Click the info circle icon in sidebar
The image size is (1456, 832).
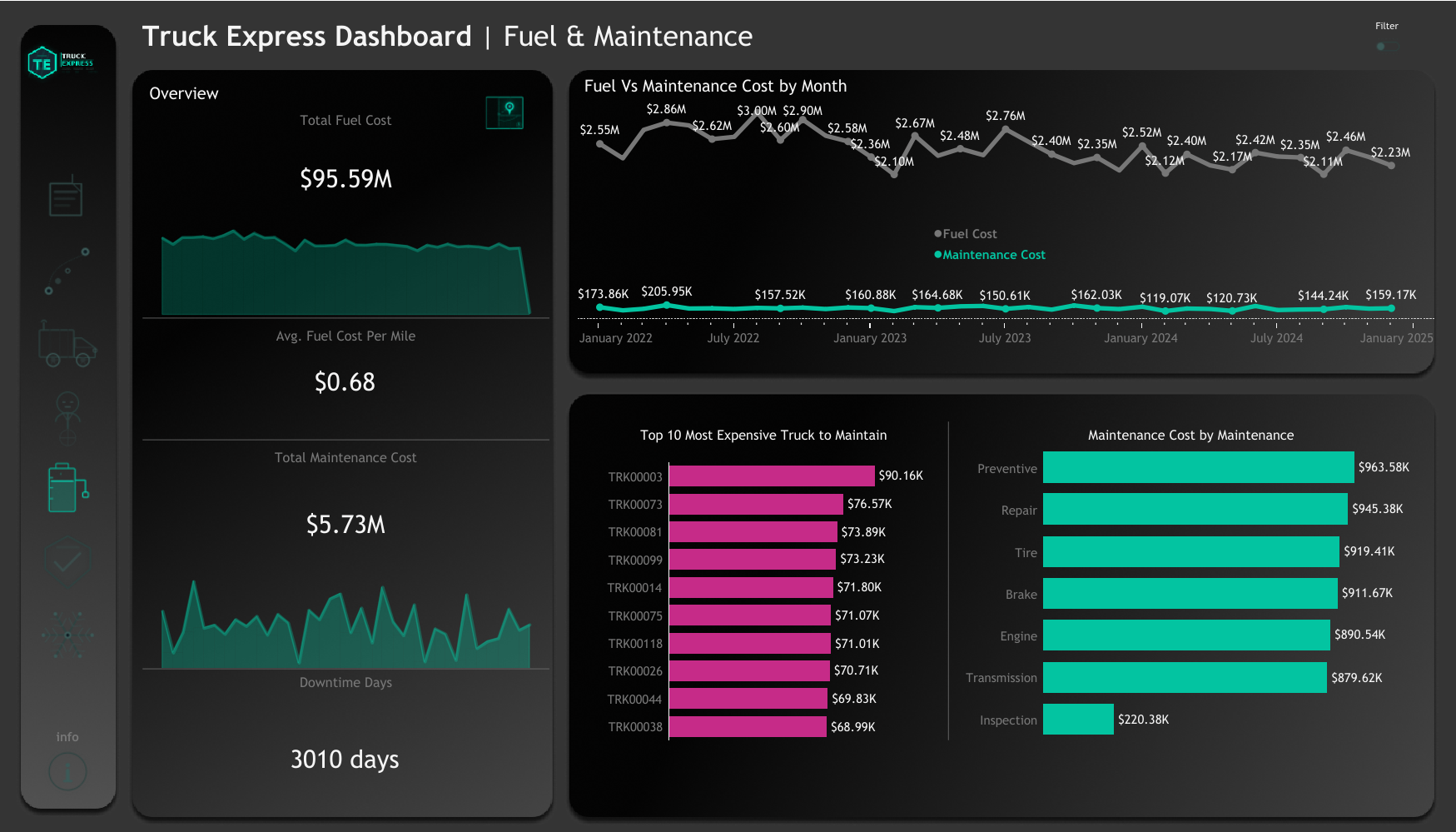pos(67,771)
